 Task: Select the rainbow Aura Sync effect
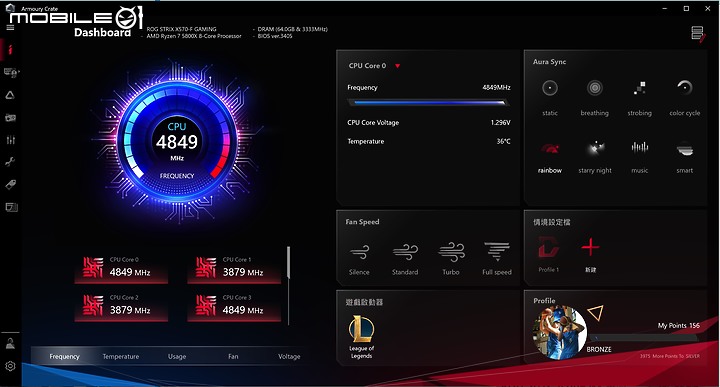click(x=550, y=157)
